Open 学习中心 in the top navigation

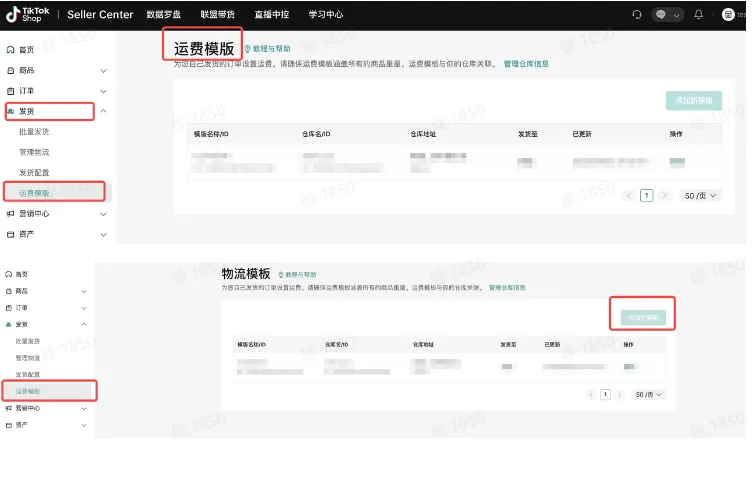[x=326, y=14]
